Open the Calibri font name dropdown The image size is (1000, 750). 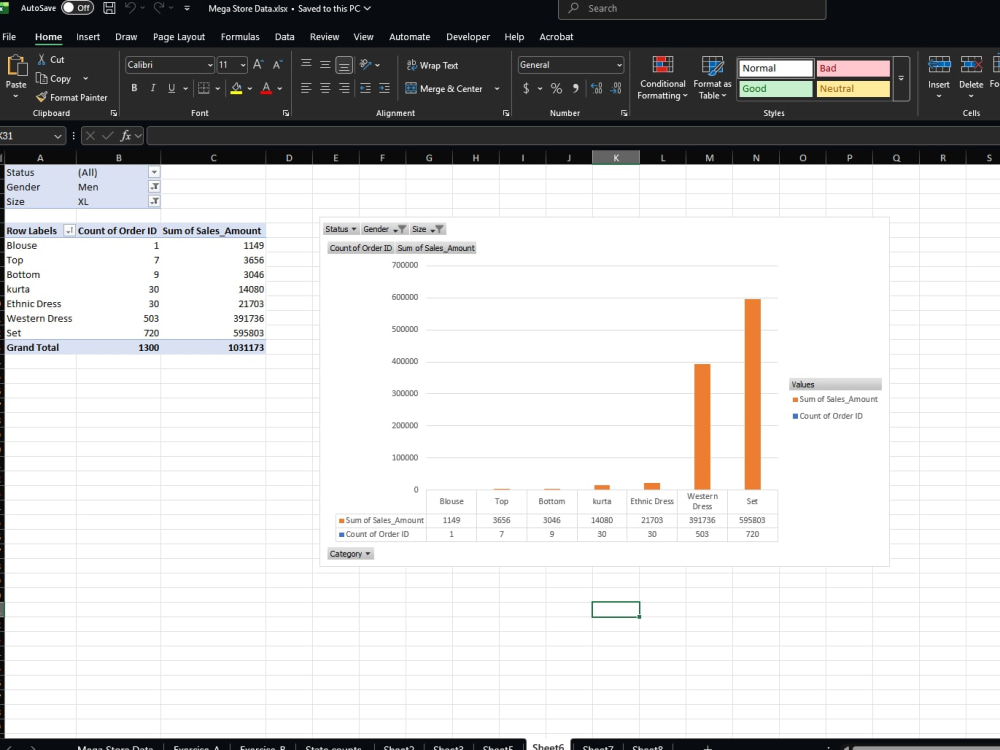tap(210, 65)
